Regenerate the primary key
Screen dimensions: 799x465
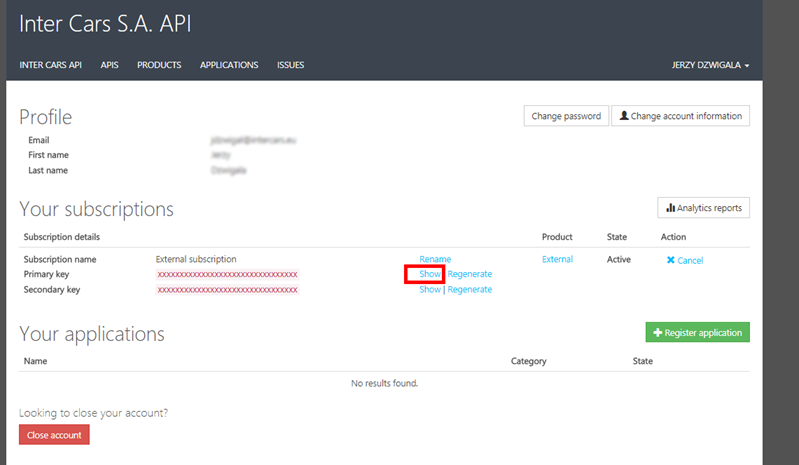(x=470, y=274)
